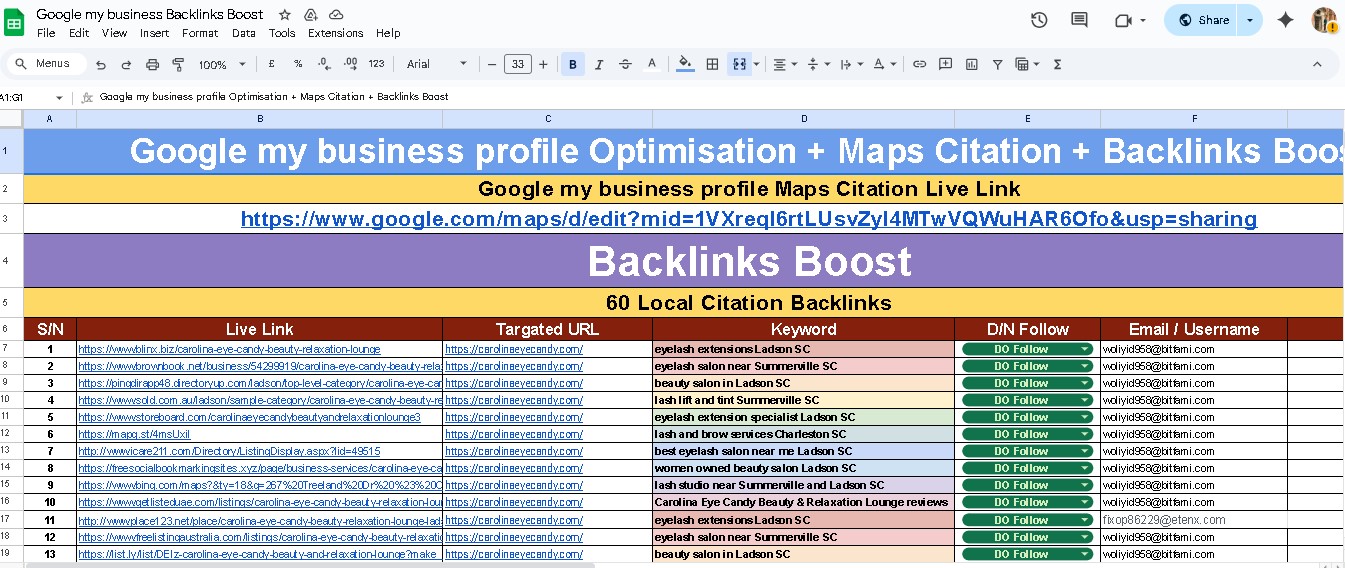Toggle italic formatting
This screenshot has width=1345, height=568.
point(599,64)
